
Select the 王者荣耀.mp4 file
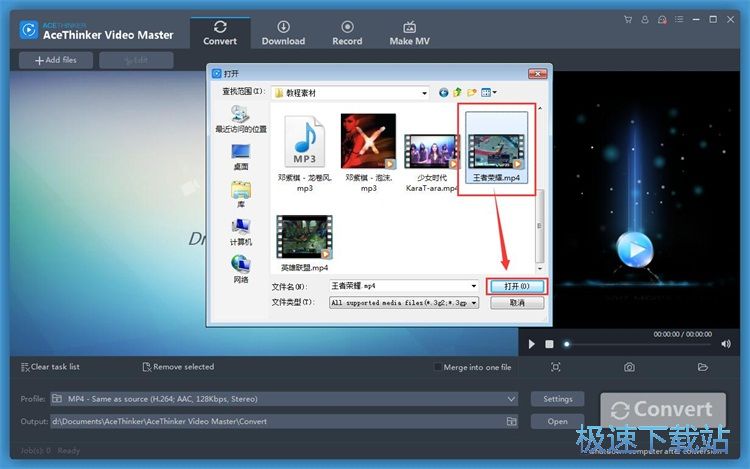pos(496,148)
